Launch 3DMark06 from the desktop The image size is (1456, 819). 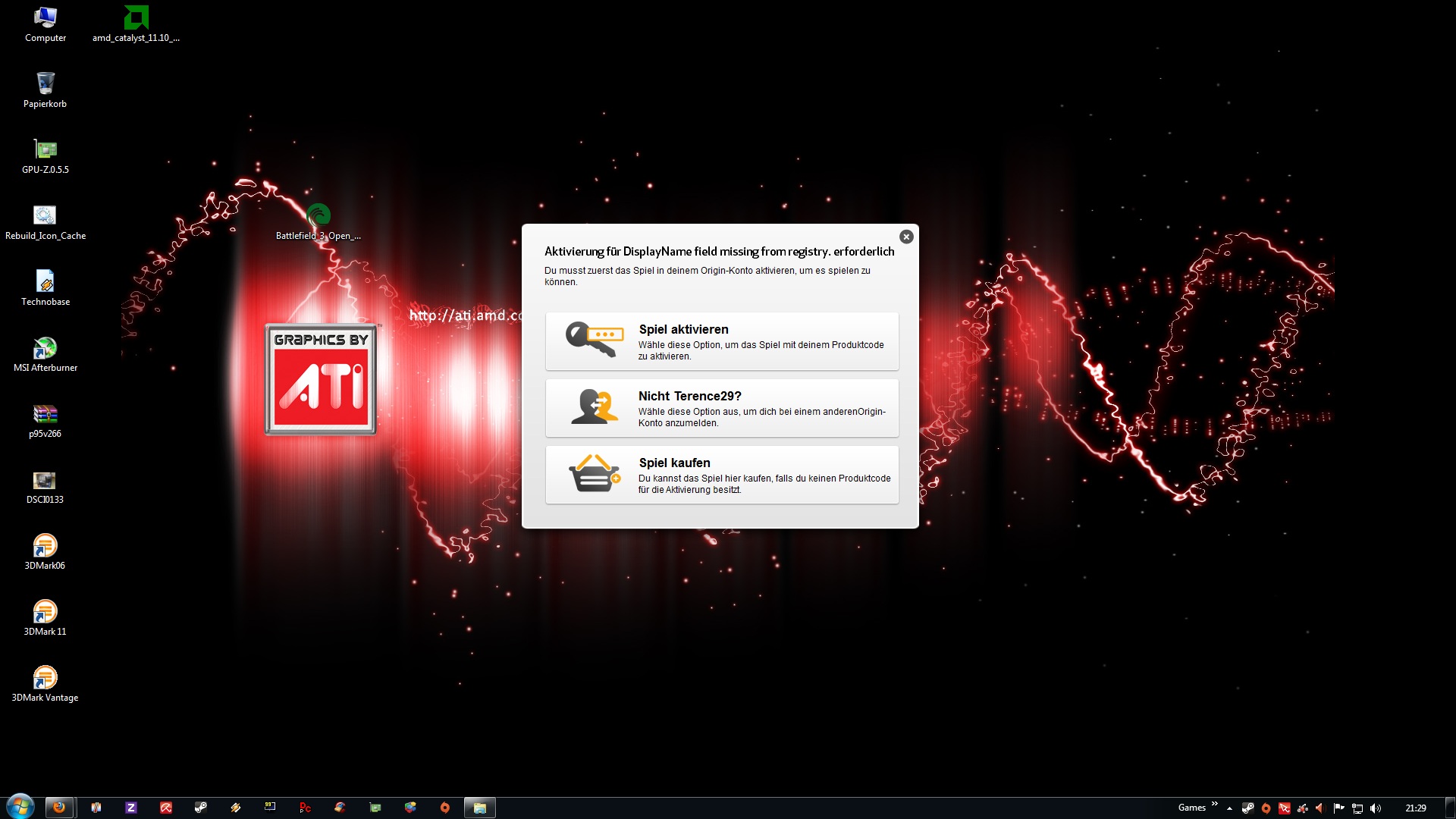(45, 552)
